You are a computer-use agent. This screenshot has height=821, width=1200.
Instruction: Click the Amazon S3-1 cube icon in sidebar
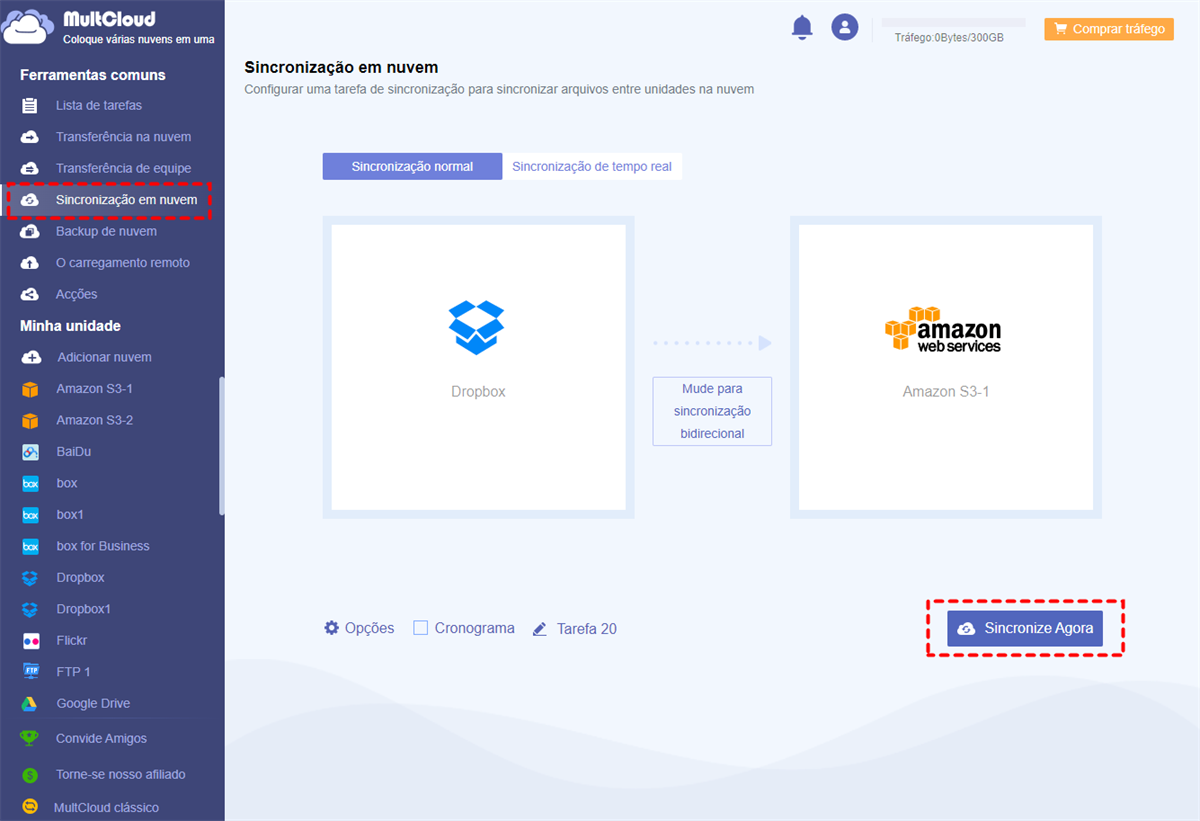(30, 389)
